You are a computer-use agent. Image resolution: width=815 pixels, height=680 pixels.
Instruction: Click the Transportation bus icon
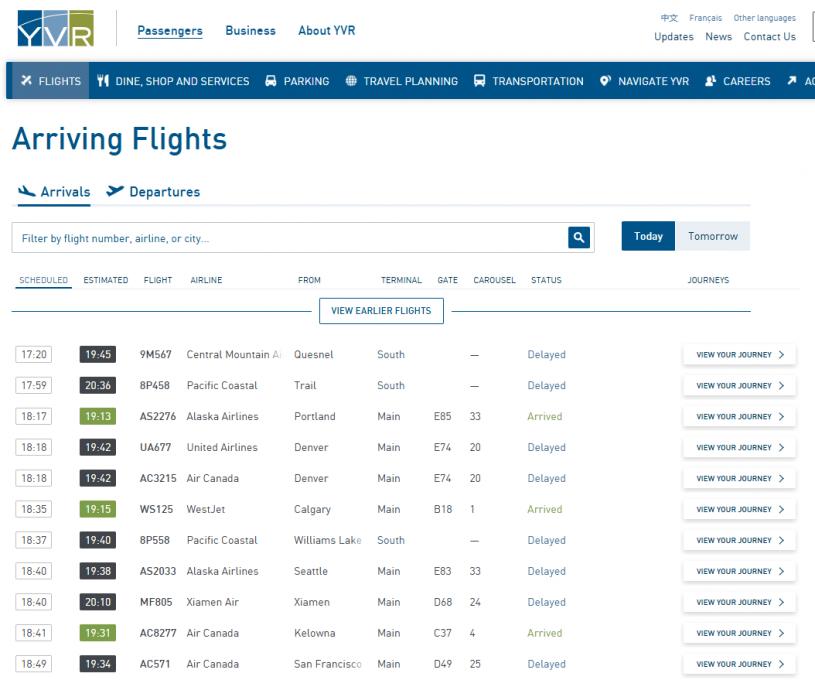point(479,81)
